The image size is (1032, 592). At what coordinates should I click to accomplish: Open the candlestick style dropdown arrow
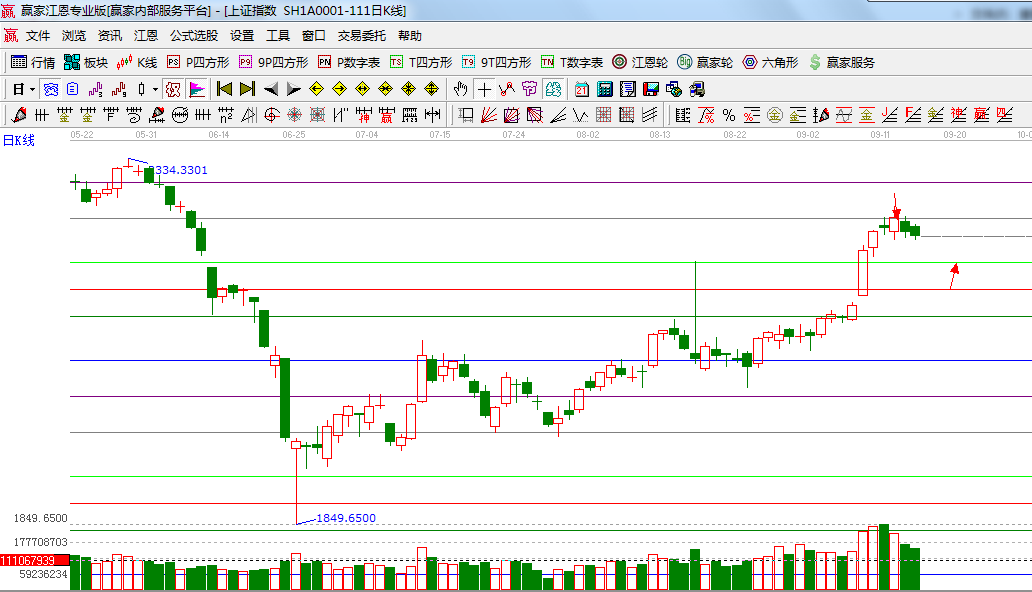click(155, 89)
